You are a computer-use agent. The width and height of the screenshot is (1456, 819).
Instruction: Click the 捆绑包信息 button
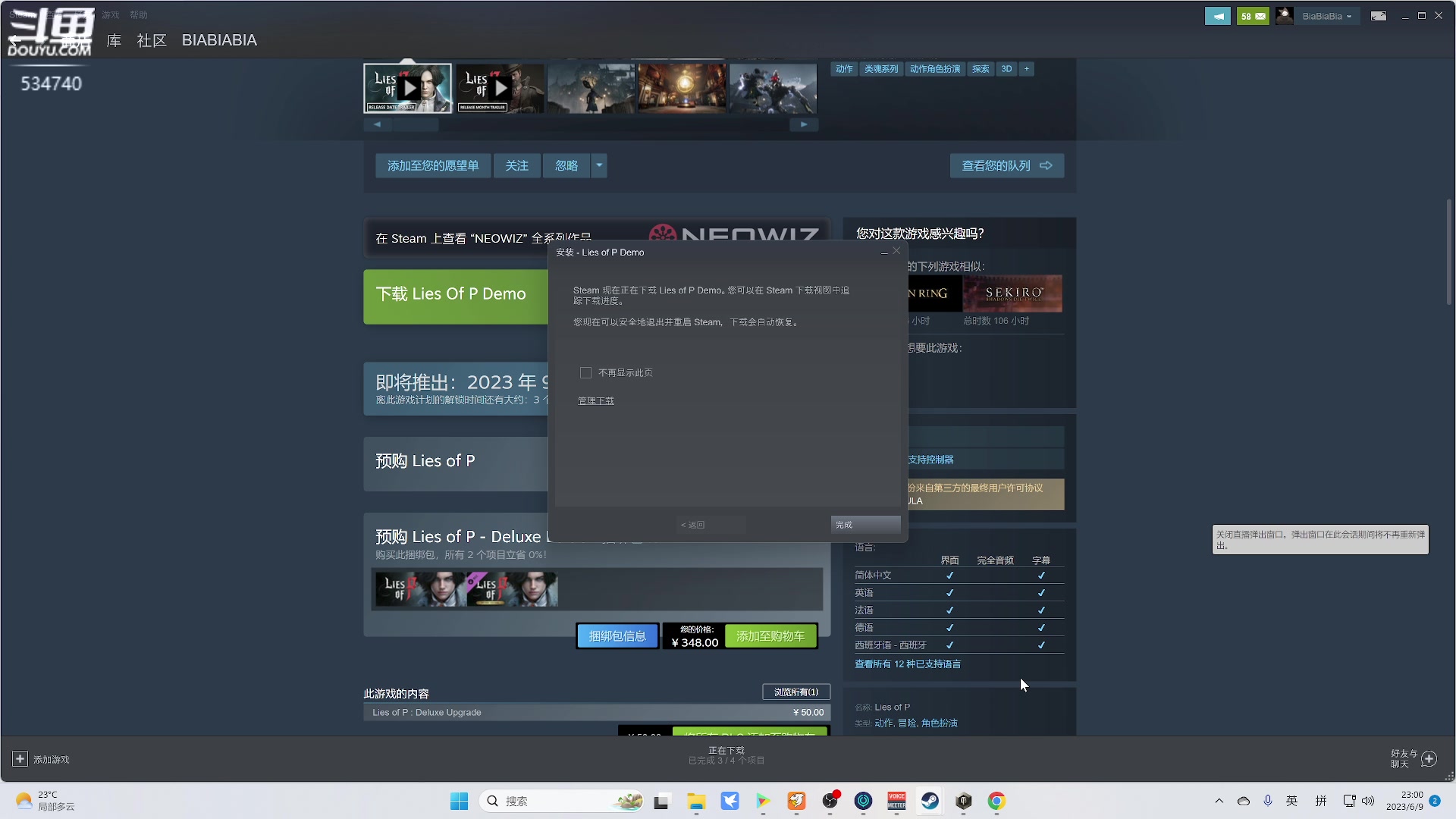(617, 636)
